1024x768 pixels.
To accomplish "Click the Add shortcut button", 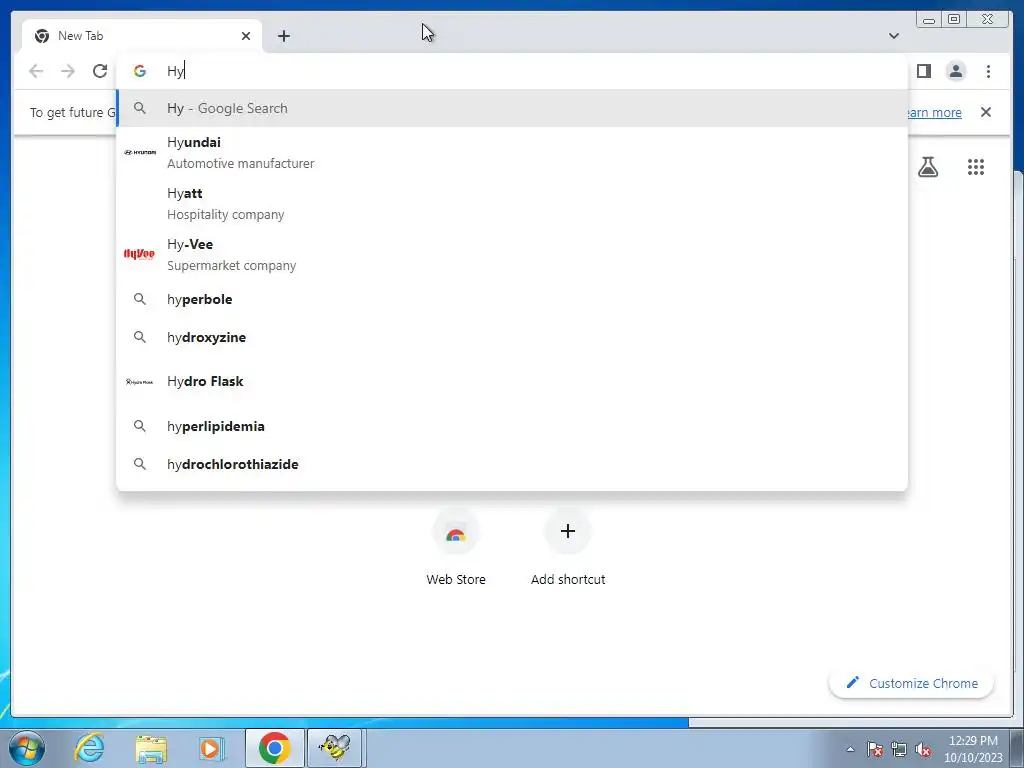I will [568, 549].
